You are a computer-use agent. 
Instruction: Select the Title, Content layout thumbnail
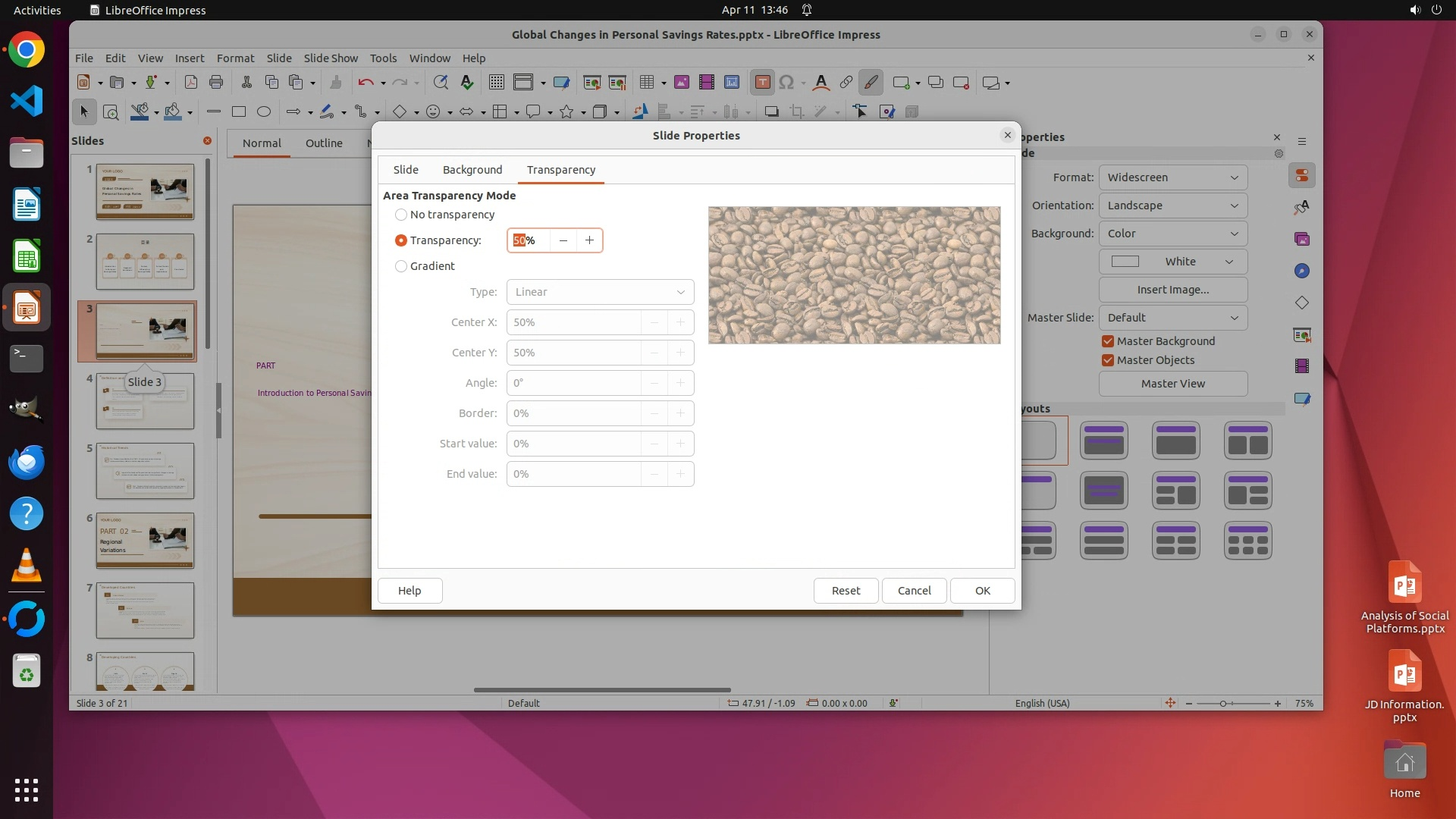pos(1175,441)
